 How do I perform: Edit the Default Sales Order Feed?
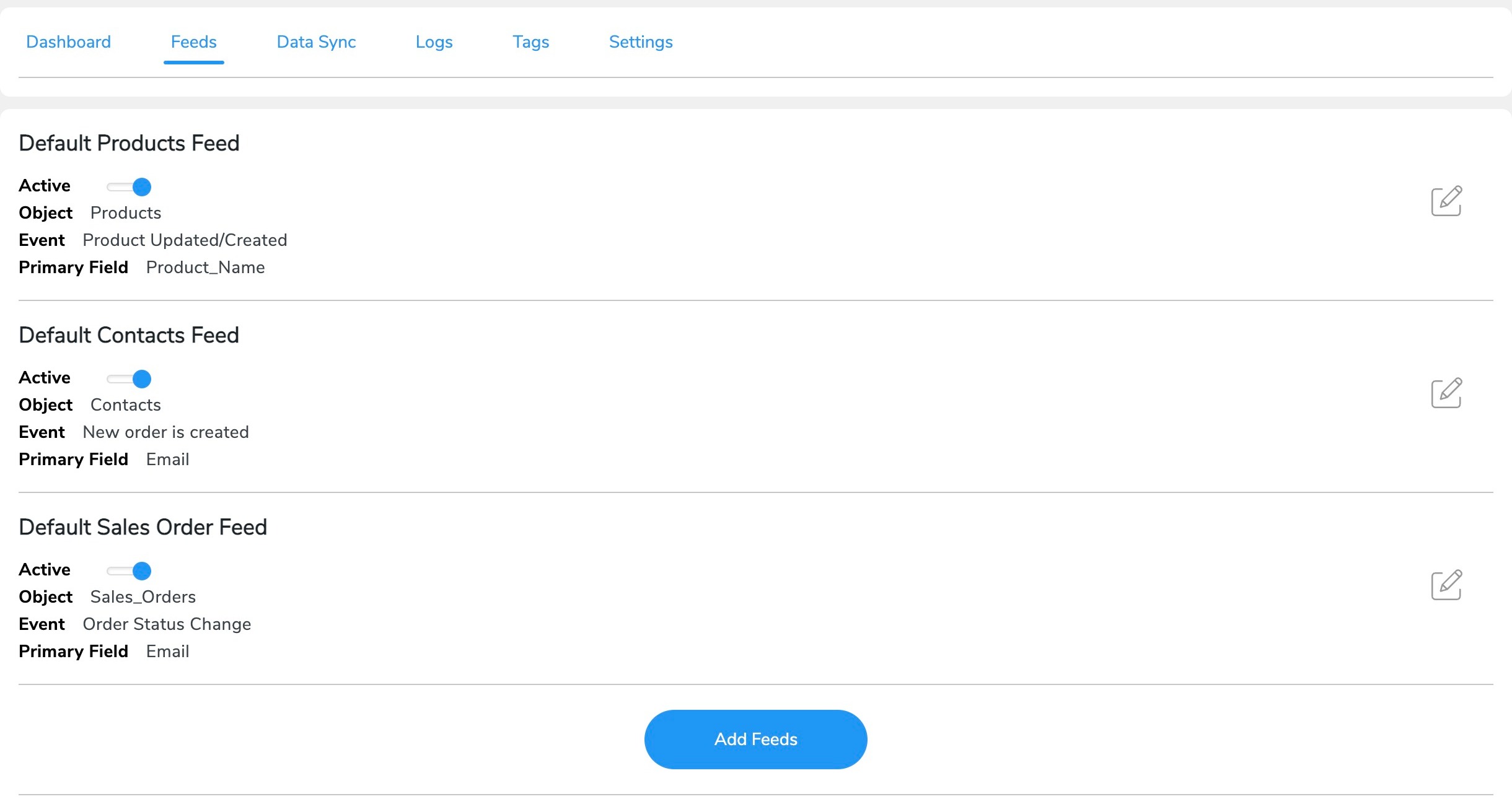click(1447, 584)
